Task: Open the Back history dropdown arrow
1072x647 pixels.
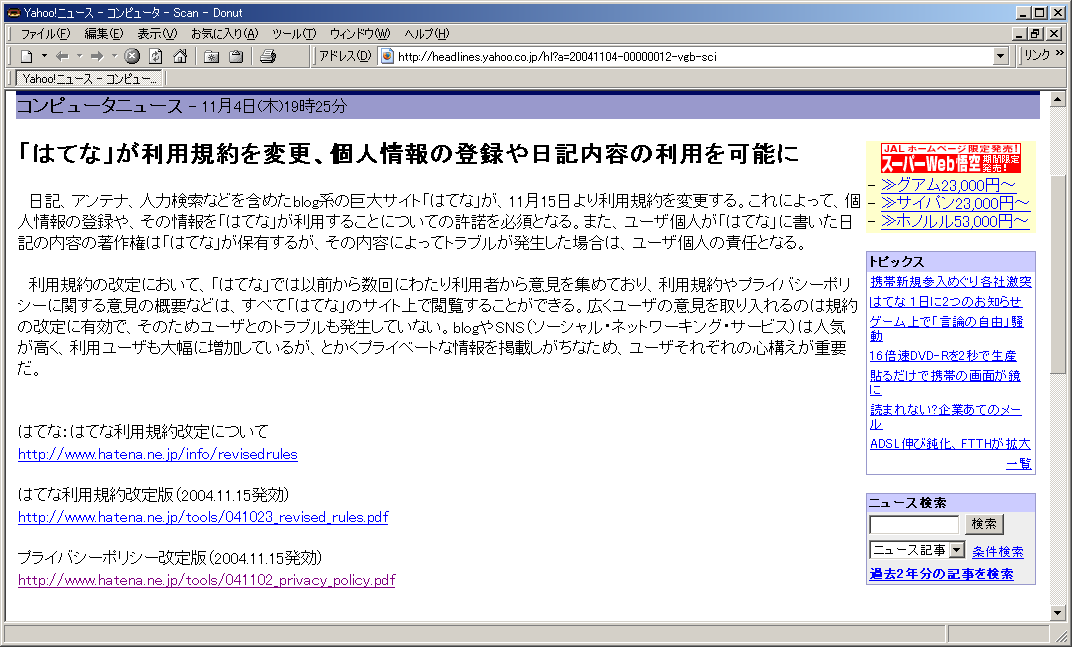Action: (79, 56)
